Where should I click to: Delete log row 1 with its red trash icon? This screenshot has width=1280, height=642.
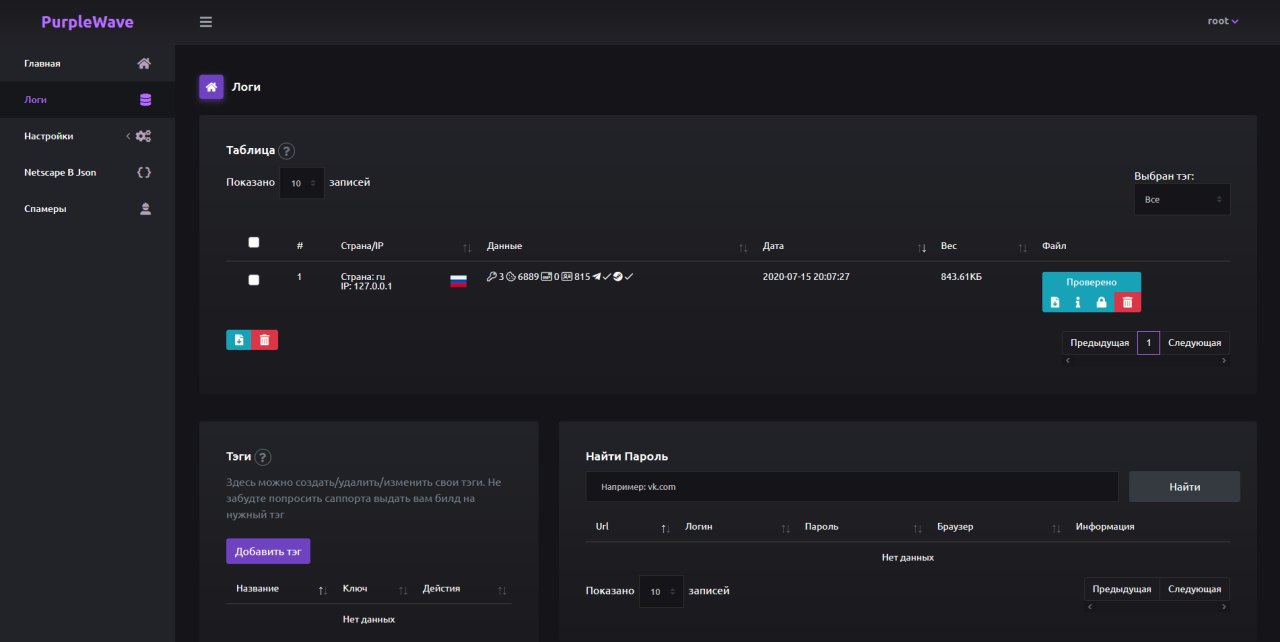point(1128,302)
